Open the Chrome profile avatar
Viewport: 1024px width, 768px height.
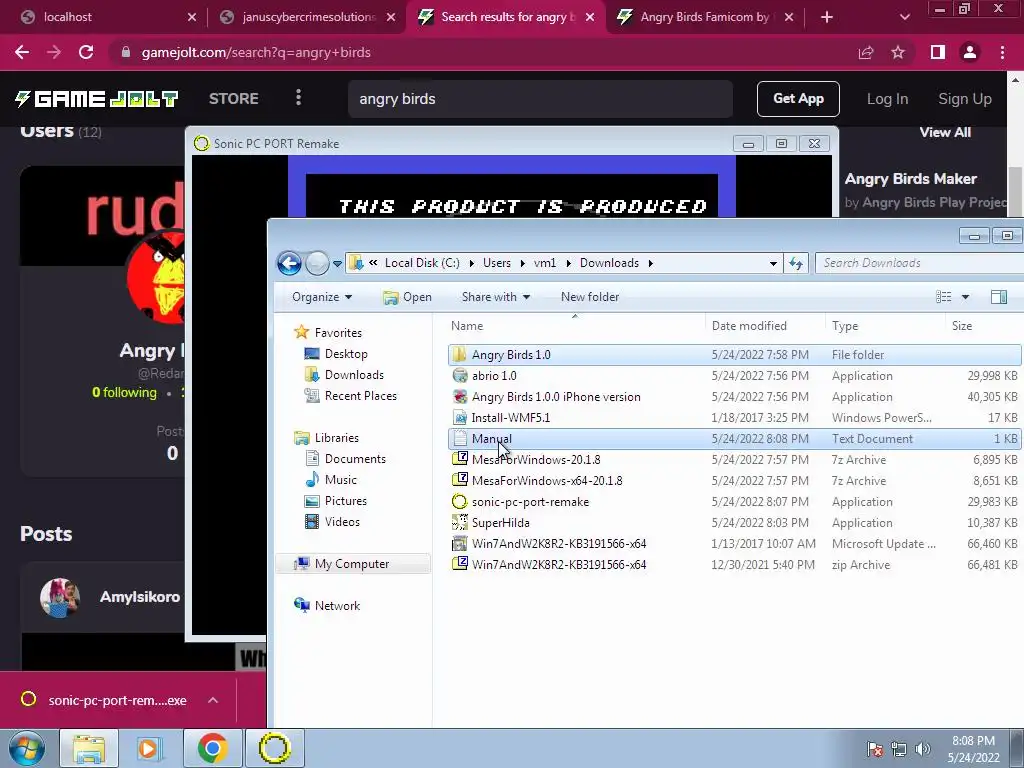tap(970, 52)
